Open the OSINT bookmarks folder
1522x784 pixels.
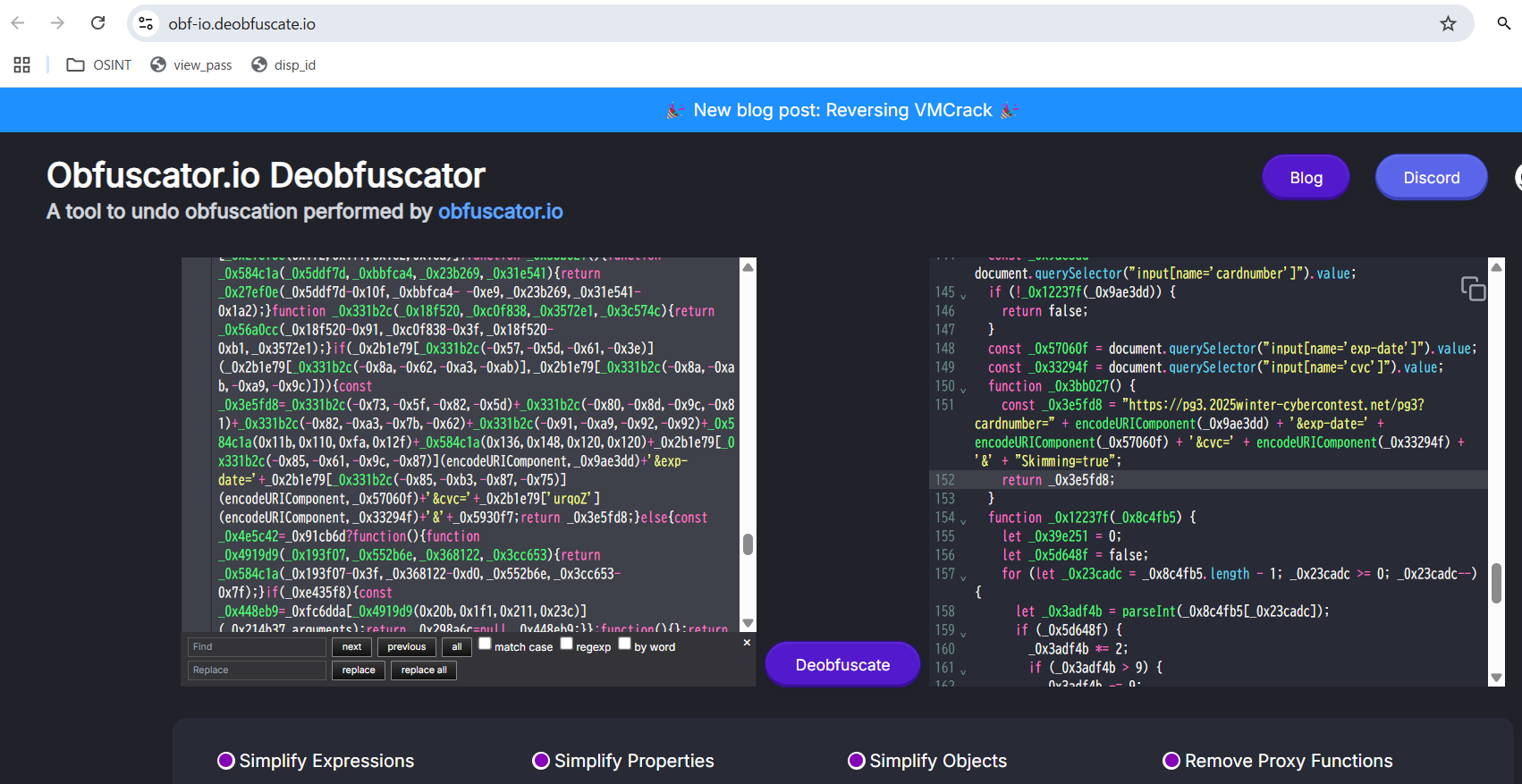tap(99, 64)
